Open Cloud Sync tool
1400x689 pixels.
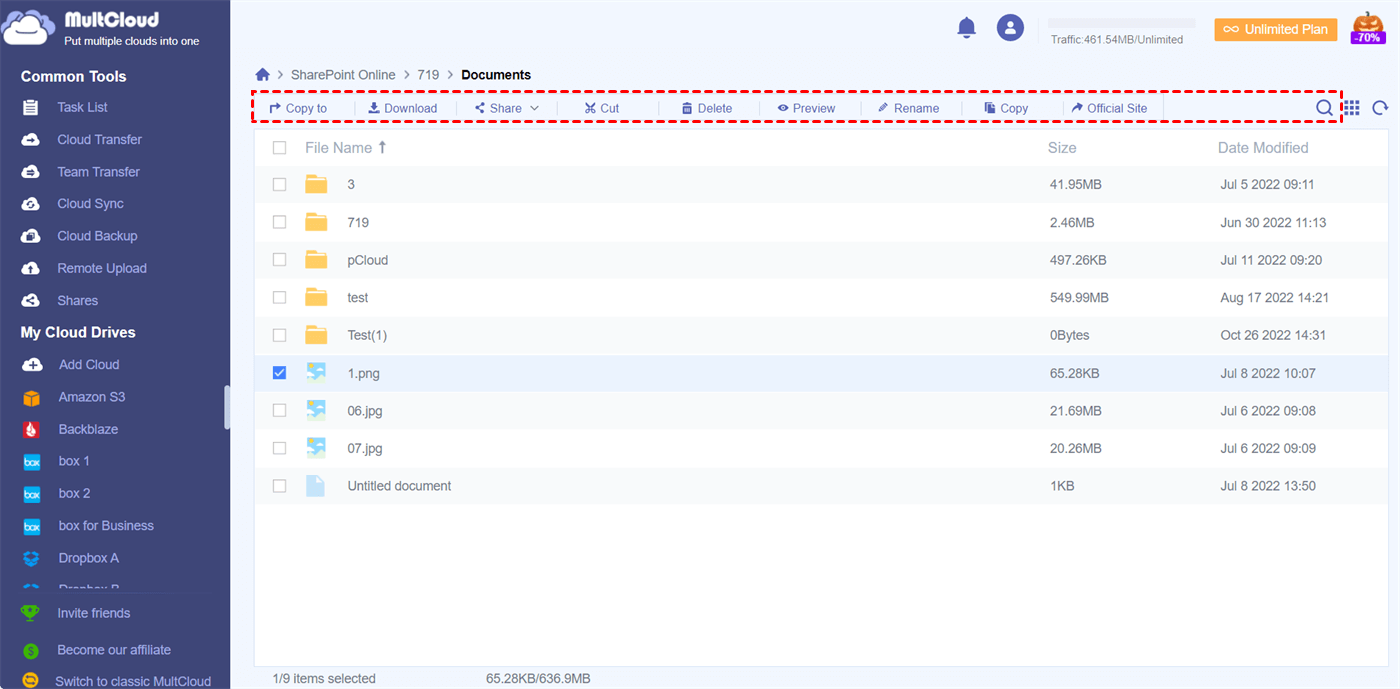coord(90,204)
